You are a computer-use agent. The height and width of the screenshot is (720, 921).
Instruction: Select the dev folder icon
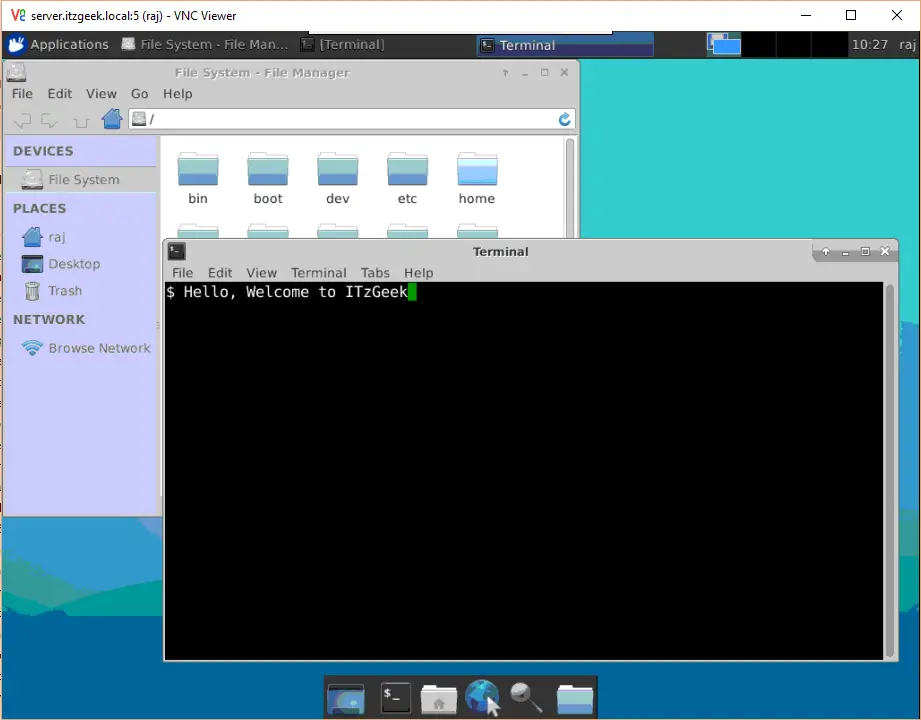click(x=338, y=169)
